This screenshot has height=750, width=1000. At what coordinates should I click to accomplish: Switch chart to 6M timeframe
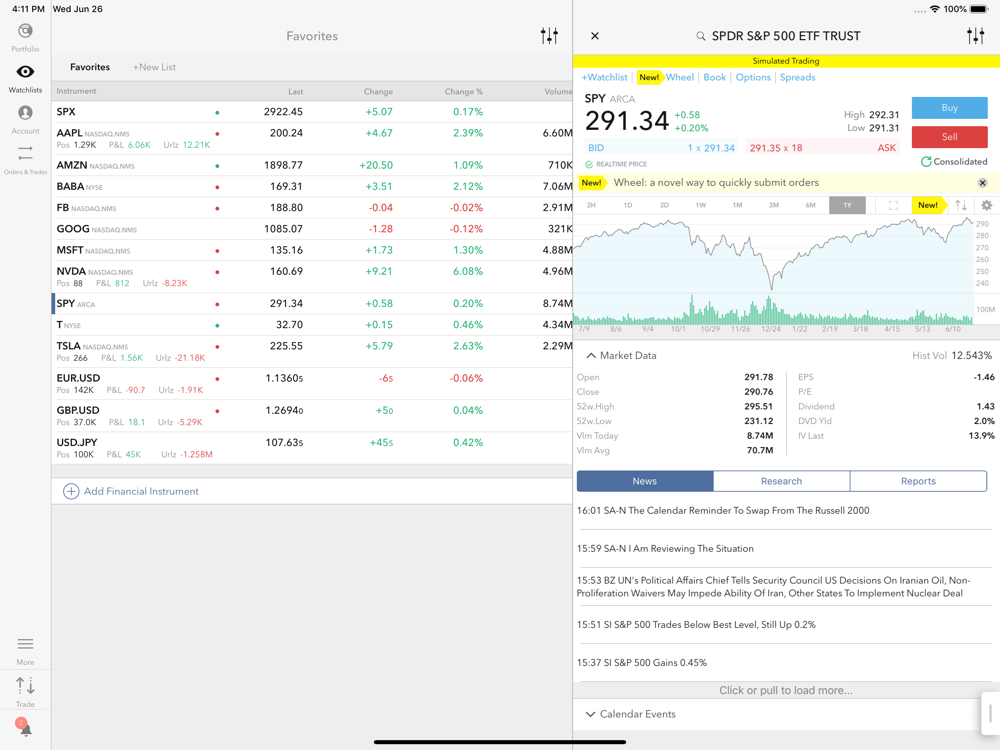pos(810,205)
